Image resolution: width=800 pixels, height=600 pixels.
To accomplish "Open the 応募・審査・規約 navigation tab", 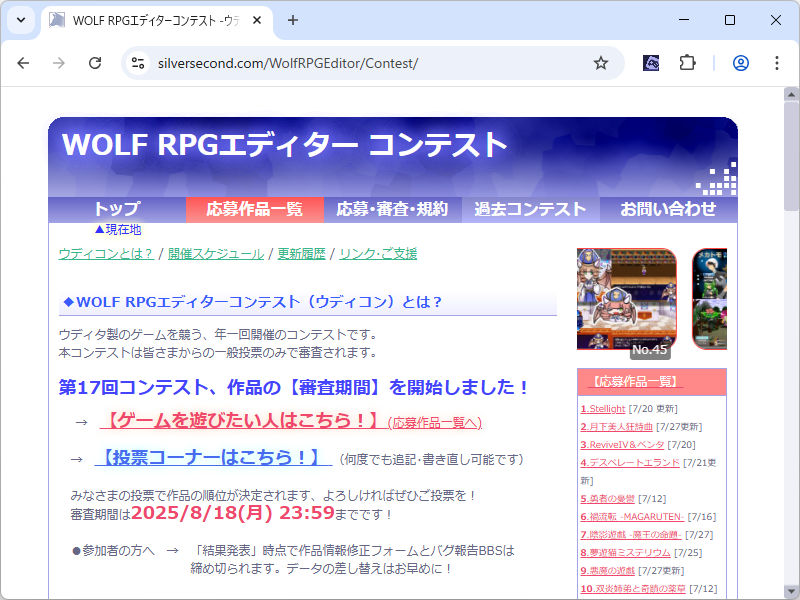I will coord(392,209).
